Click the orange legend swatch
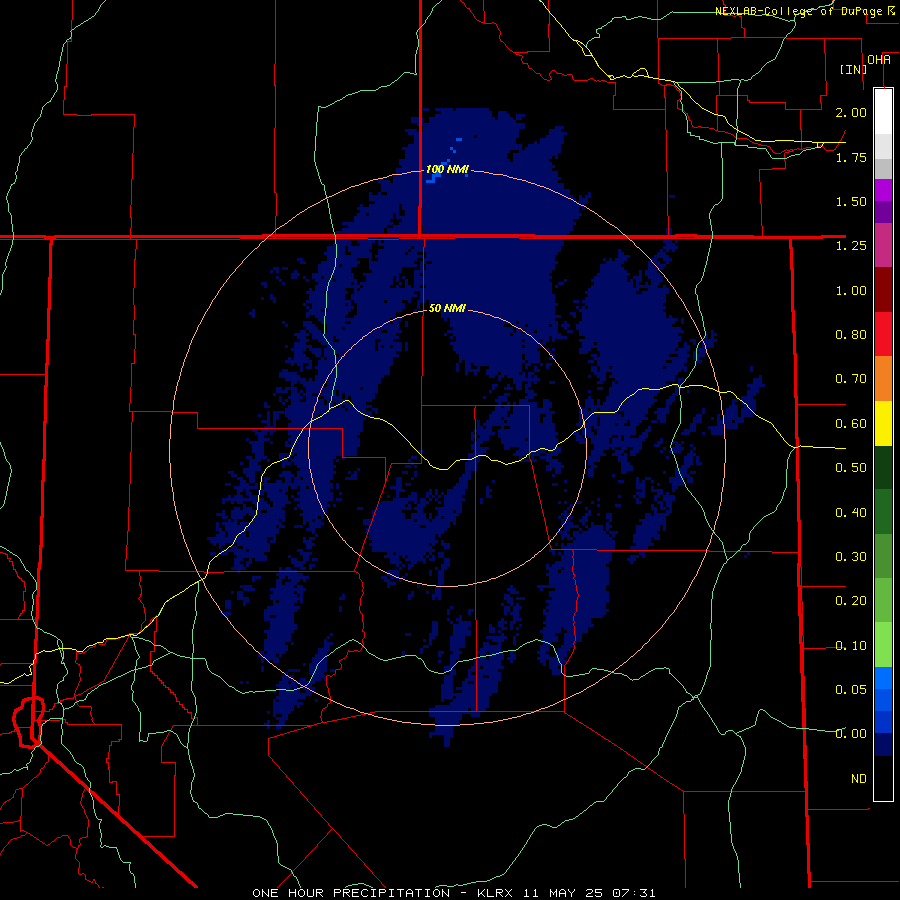 click(x=883, y=379)
